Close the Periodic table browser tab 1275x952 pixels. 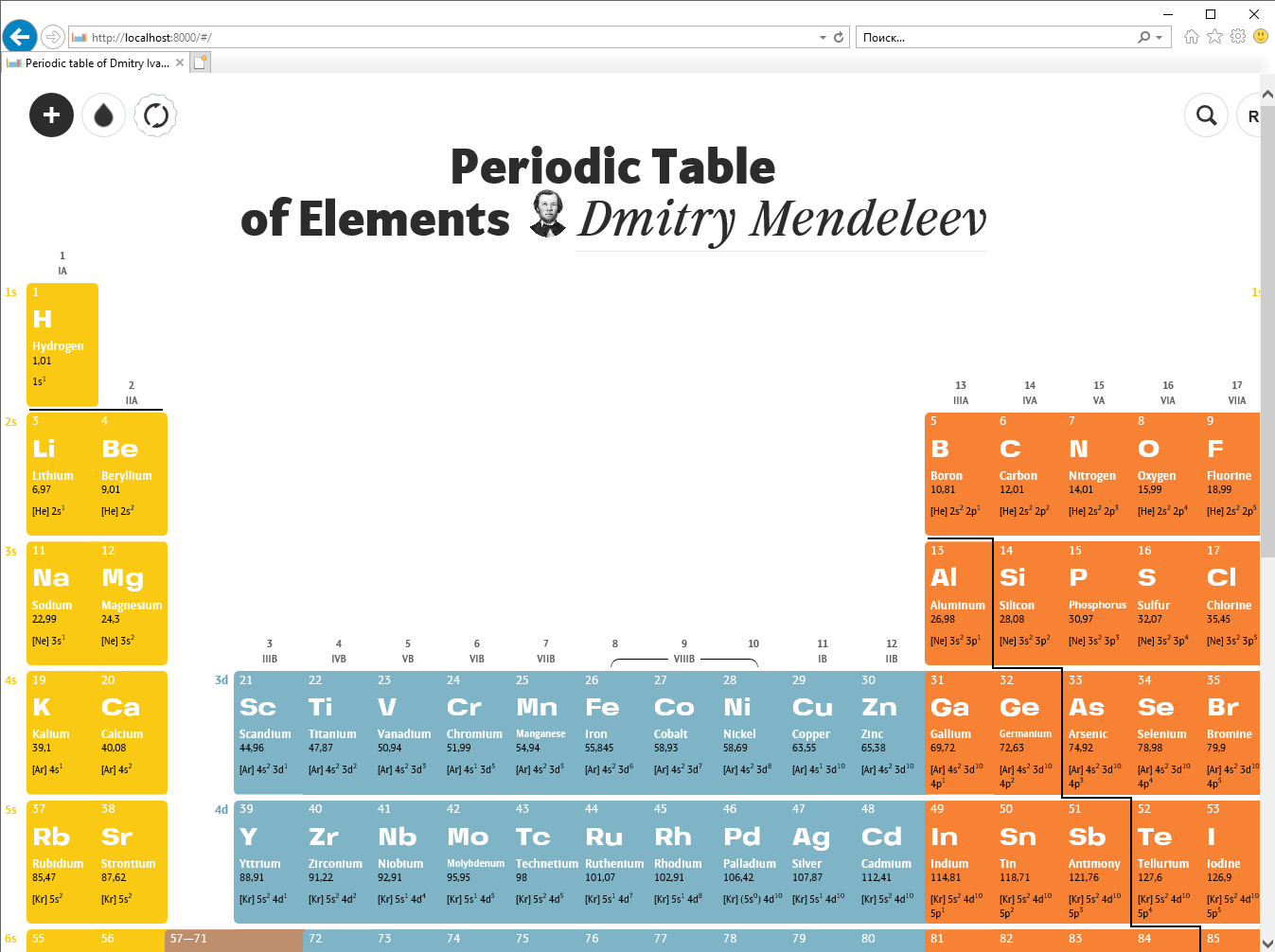click(180, 63)
